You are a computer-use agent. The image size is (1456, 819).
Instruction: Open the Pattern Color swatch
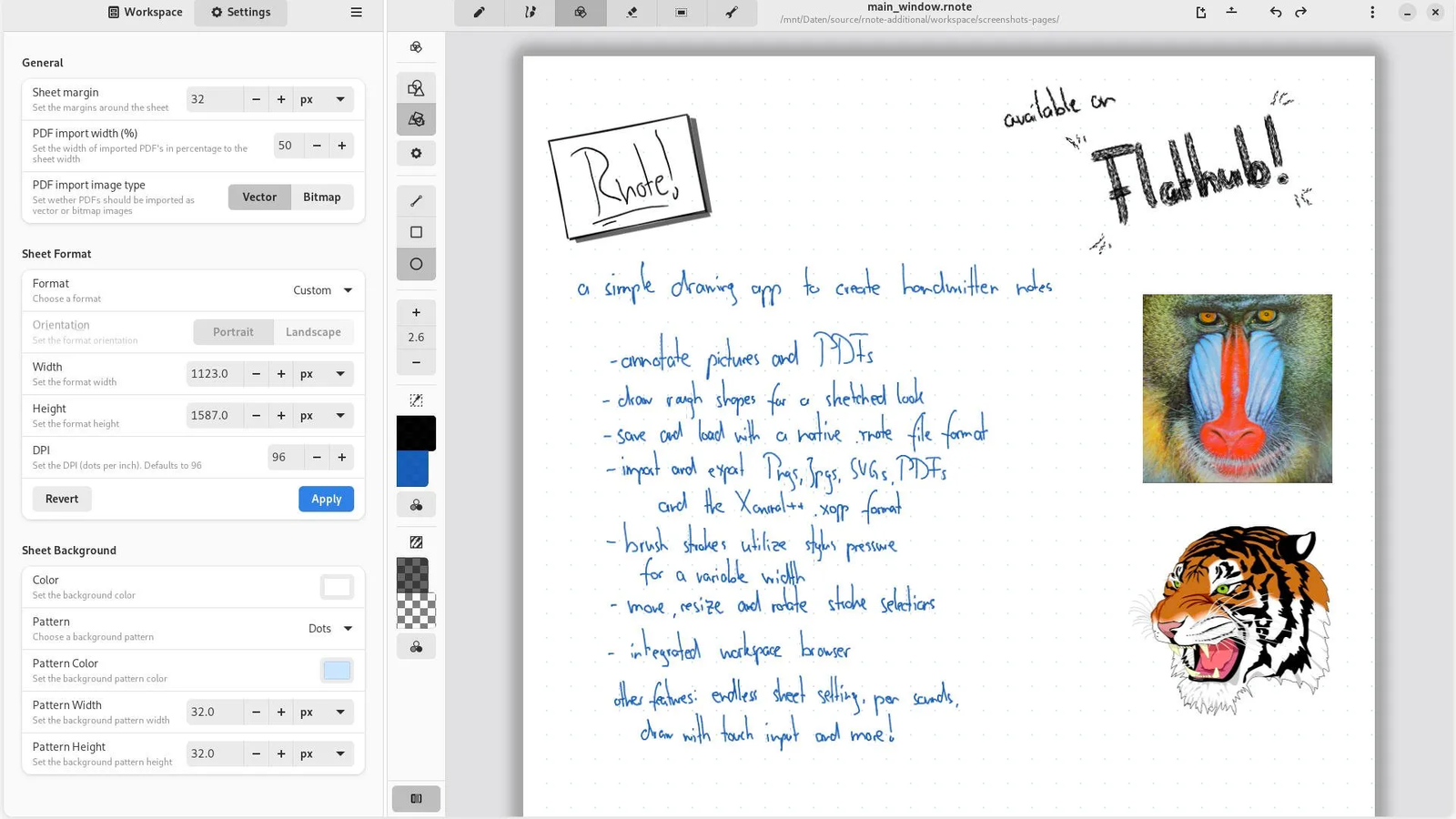point(337,671)
